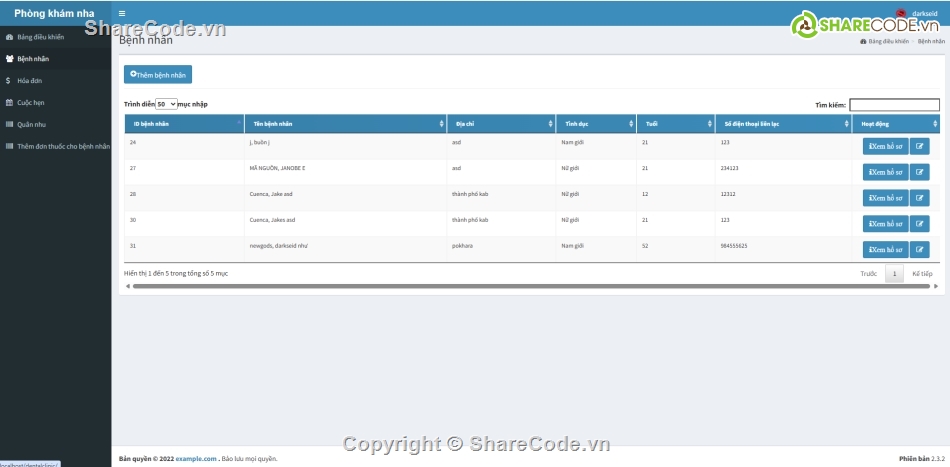Click phone number '984555625'
This screenshot has height=467, width=950.
tap(734, 246)
